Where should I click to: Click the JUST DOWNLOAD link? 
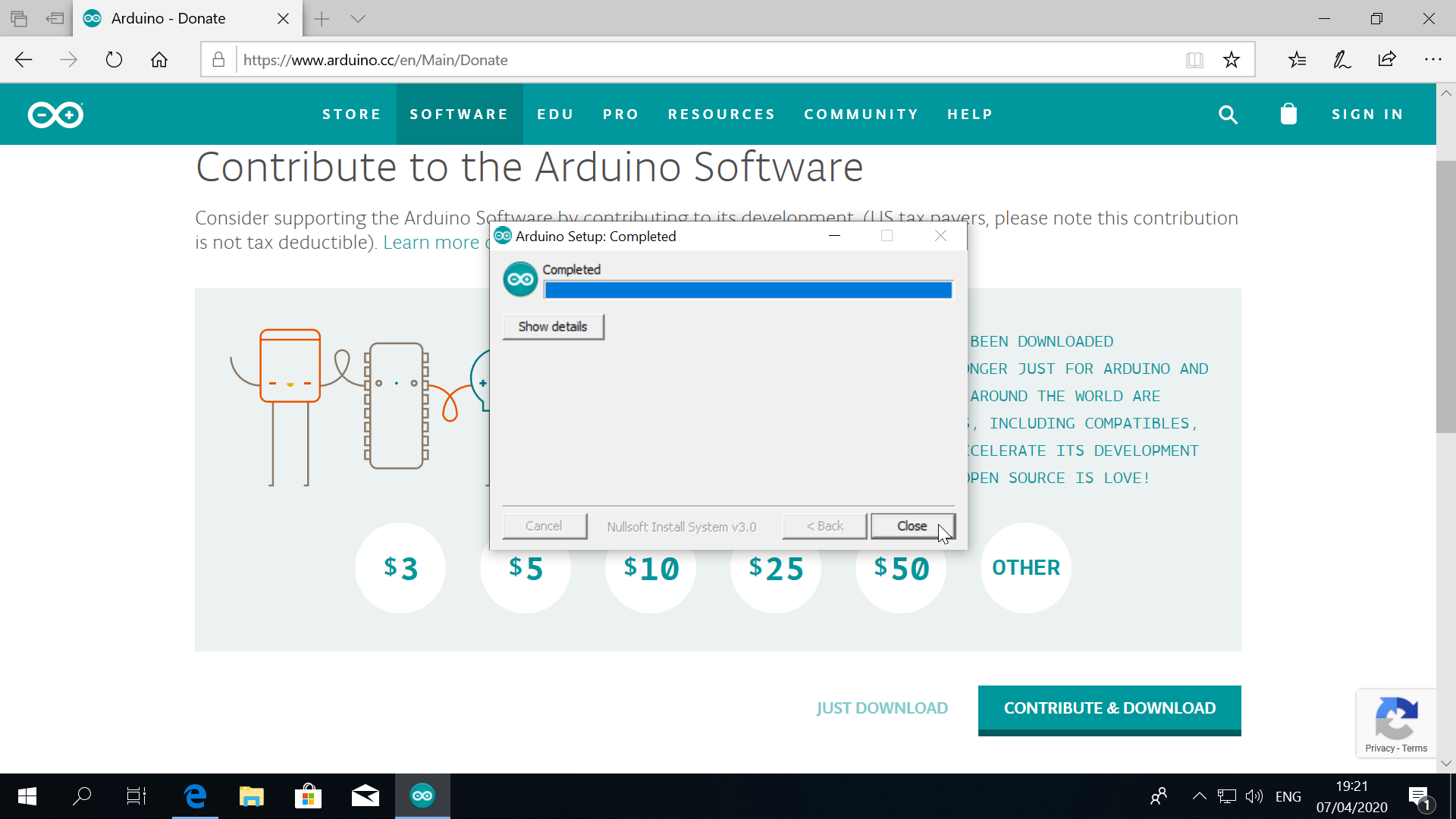(882, 708)
